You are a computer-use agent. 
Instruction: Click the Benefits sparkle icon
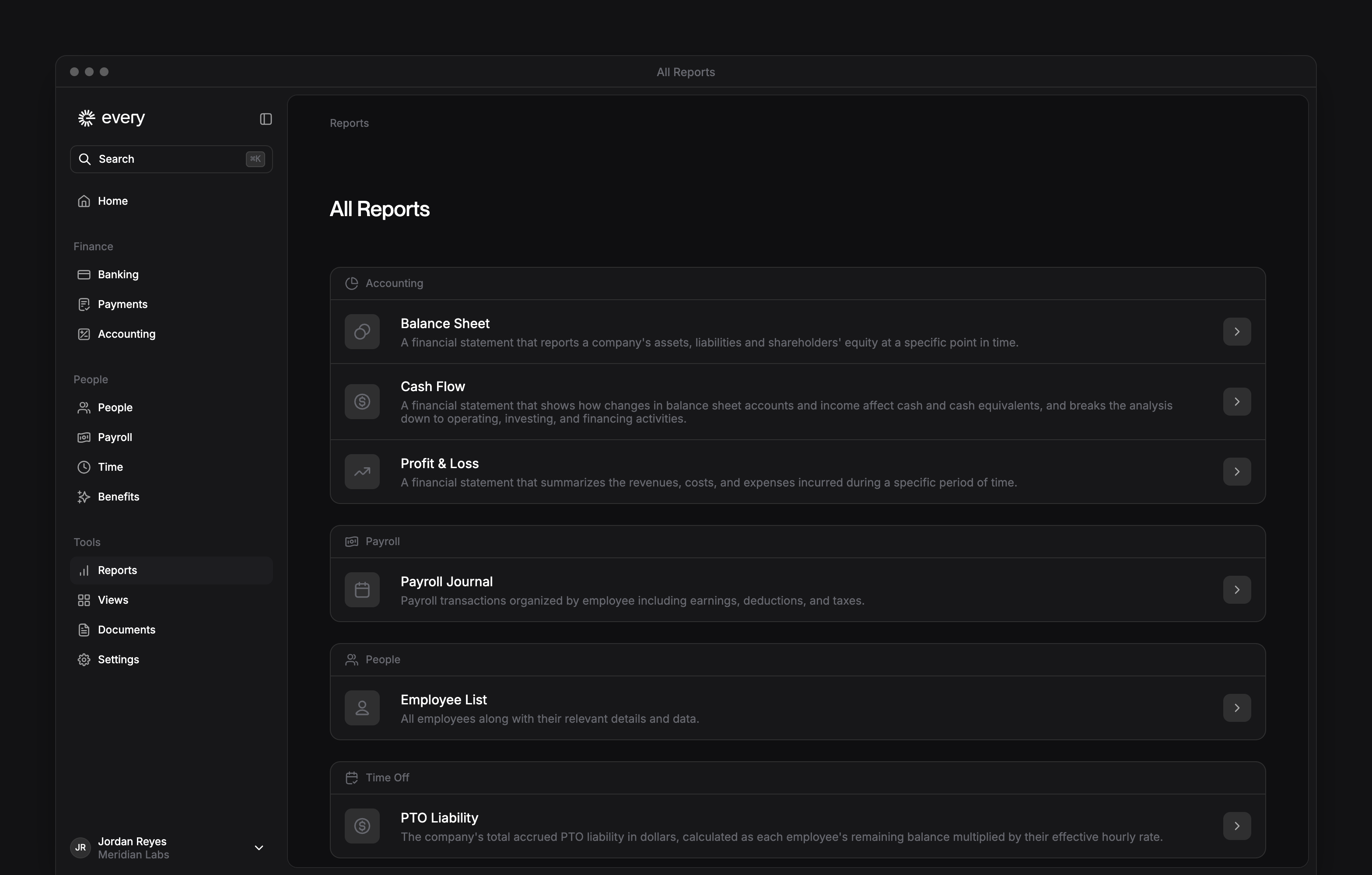[84, 497]
